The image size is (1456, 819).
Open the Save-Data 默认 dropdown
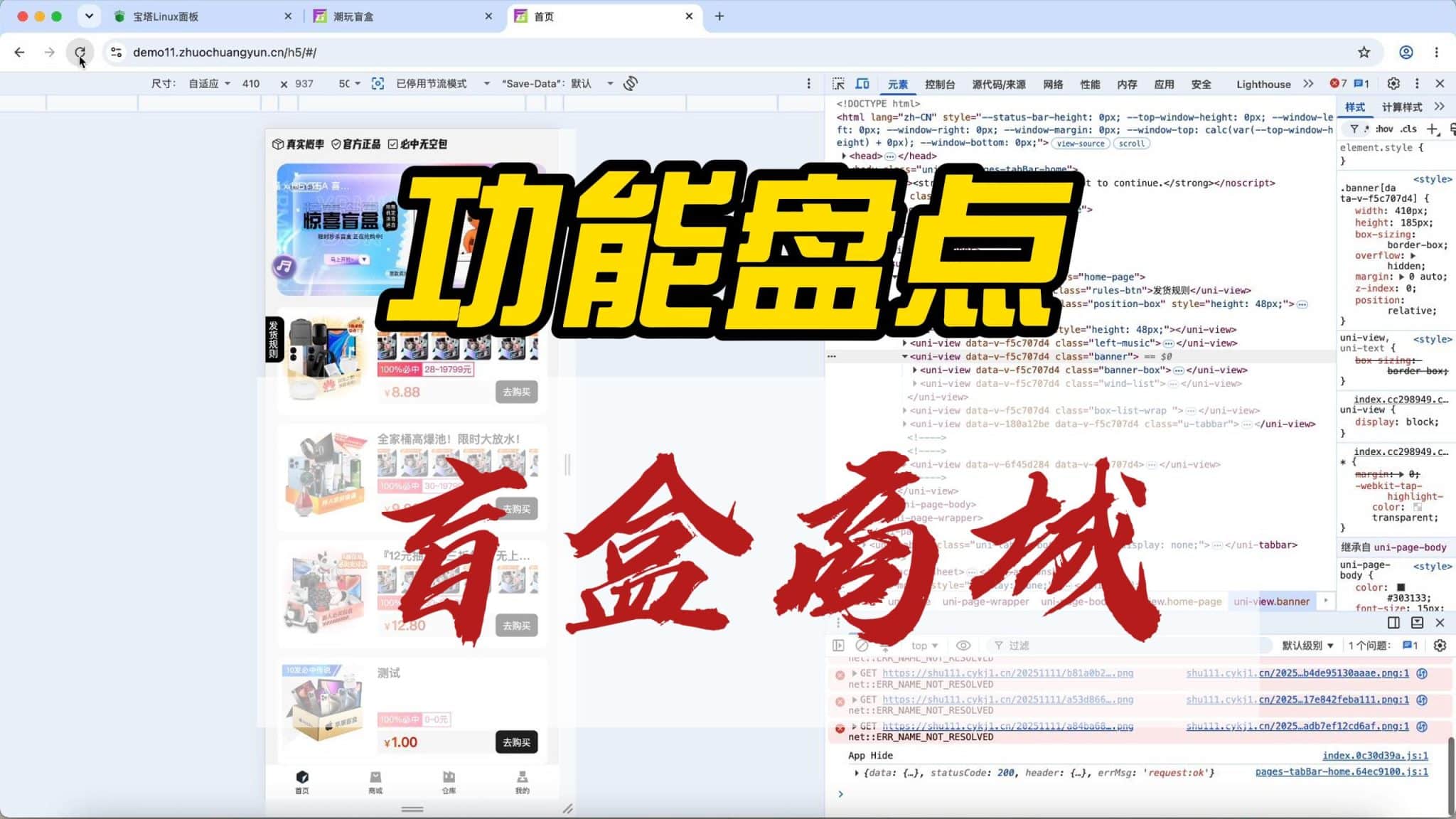coord(557,84)
